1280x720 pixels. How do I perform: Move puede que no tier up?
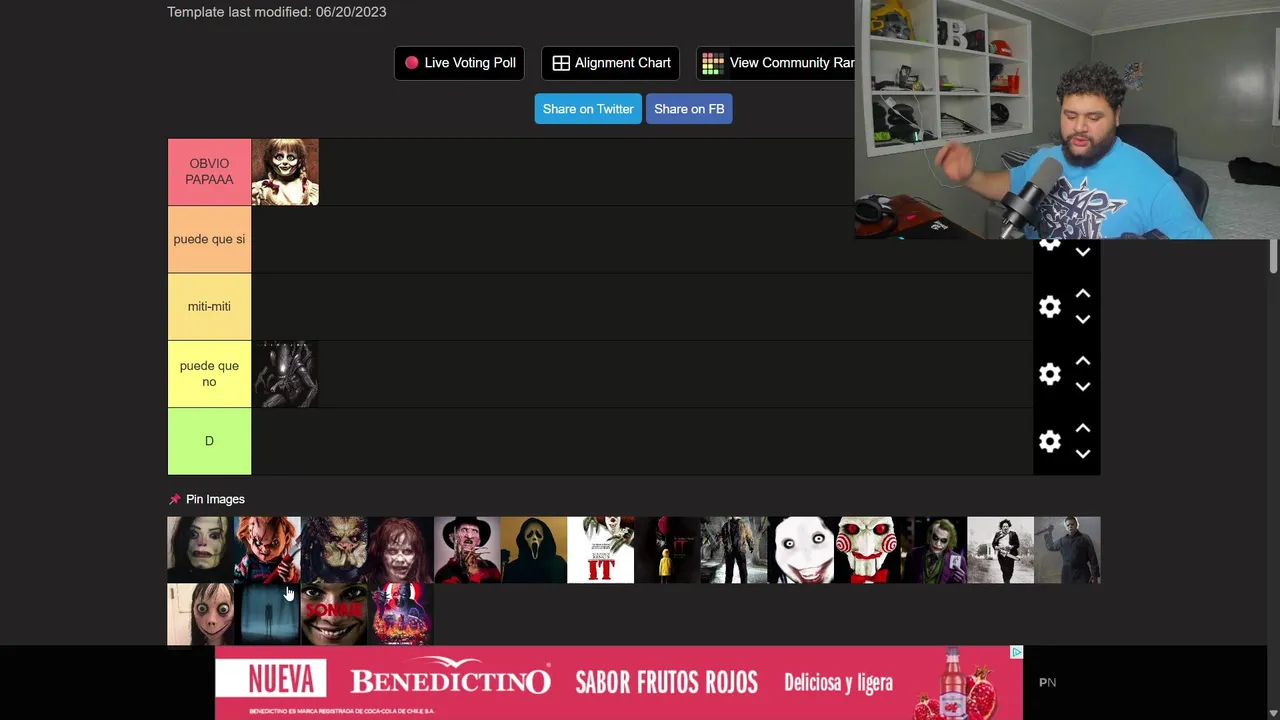point(1083,361)
